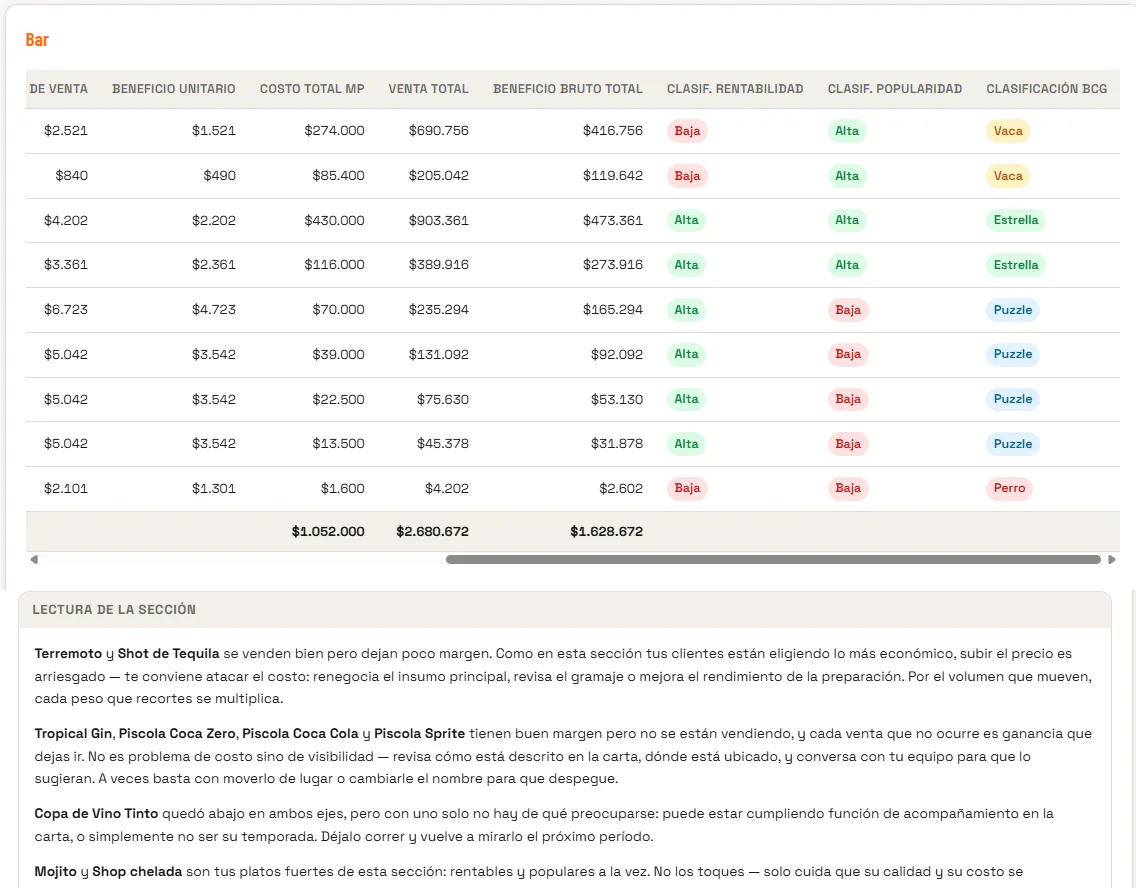Click the Bar section heading
Viewport: 1136px width, 888px height.
[37, 40]
